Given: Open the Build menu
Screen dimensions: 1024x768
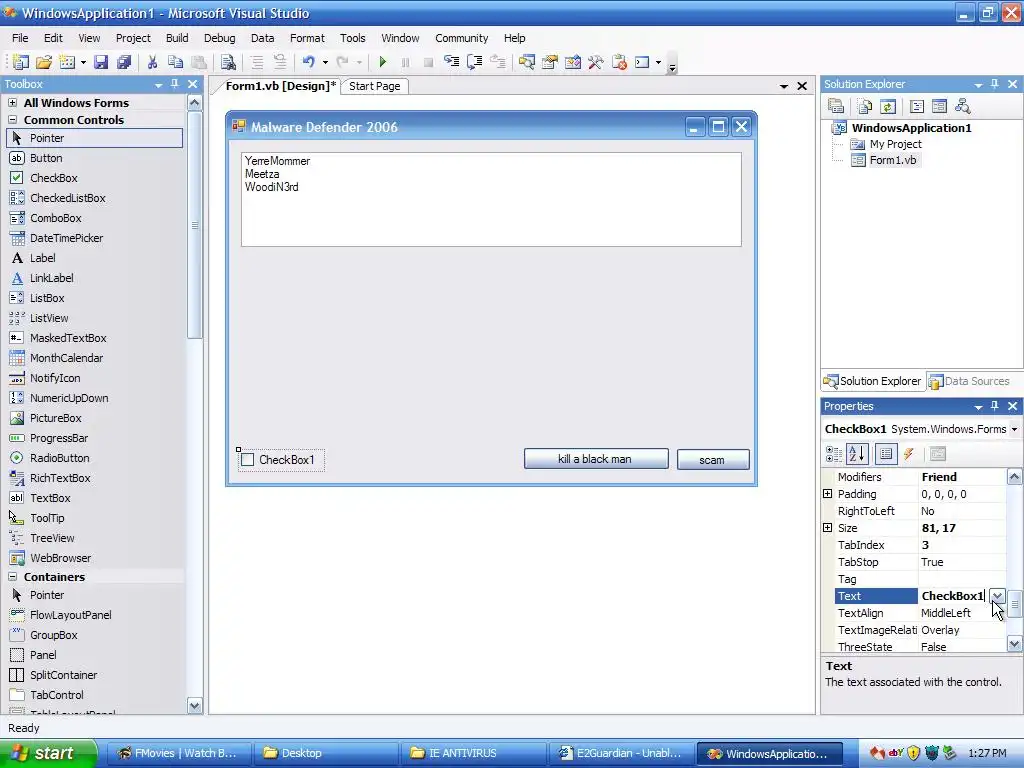Looking at the screenshot, I should click(x=177, y=38).
